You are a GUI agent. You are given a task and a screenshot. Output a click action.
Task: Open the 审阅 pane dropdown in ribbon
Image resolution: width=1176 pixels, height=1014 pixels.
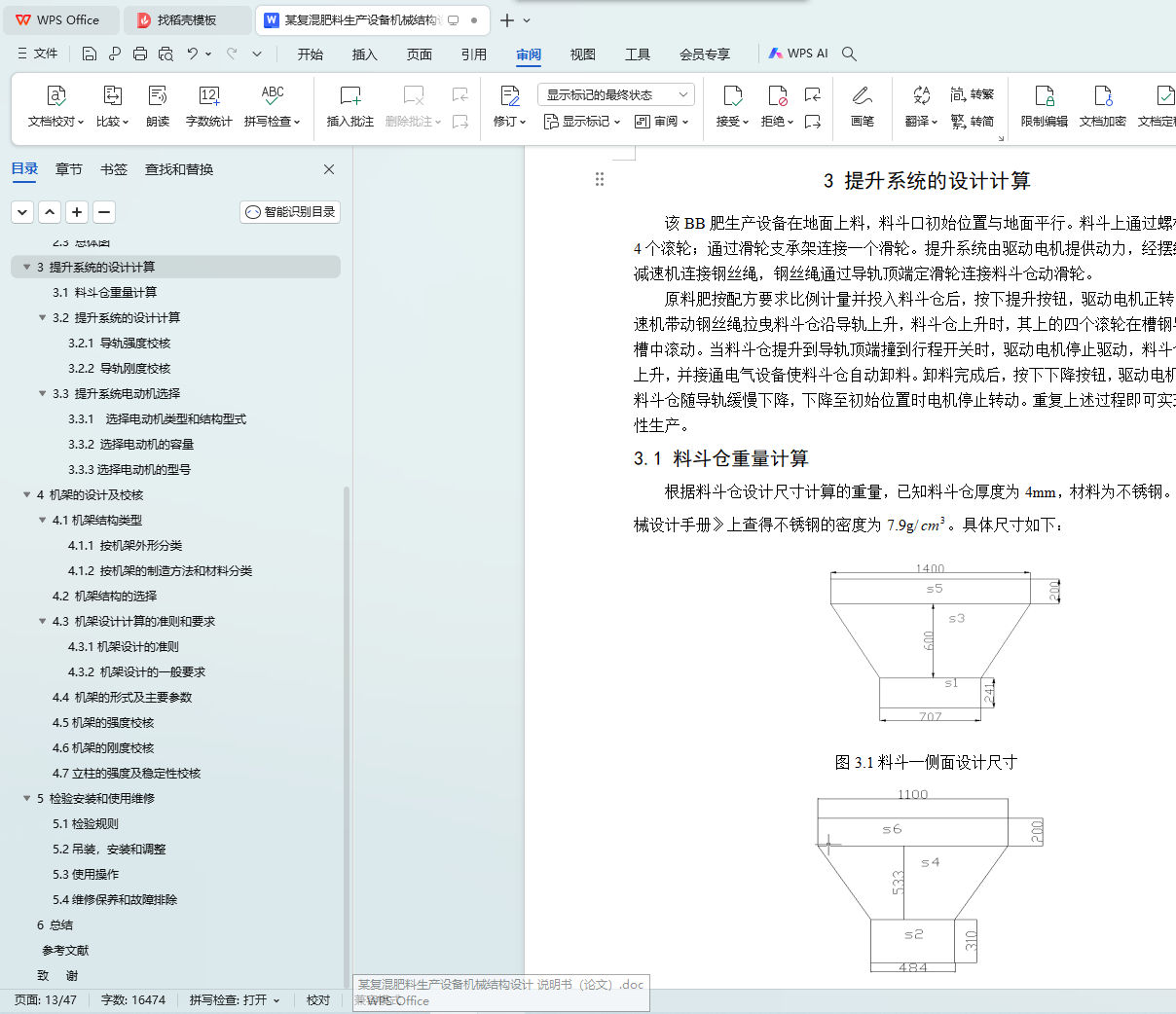(662, 122)
